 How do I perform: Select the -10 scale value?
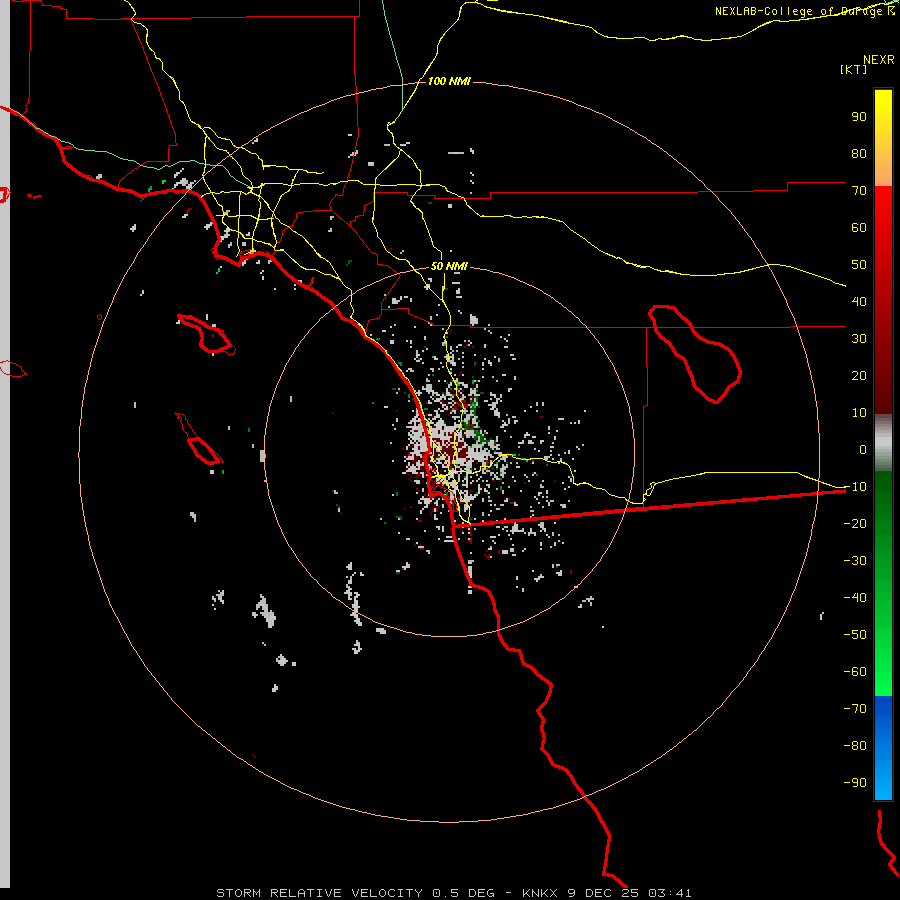pyautogui.click(x=855, y=487)
